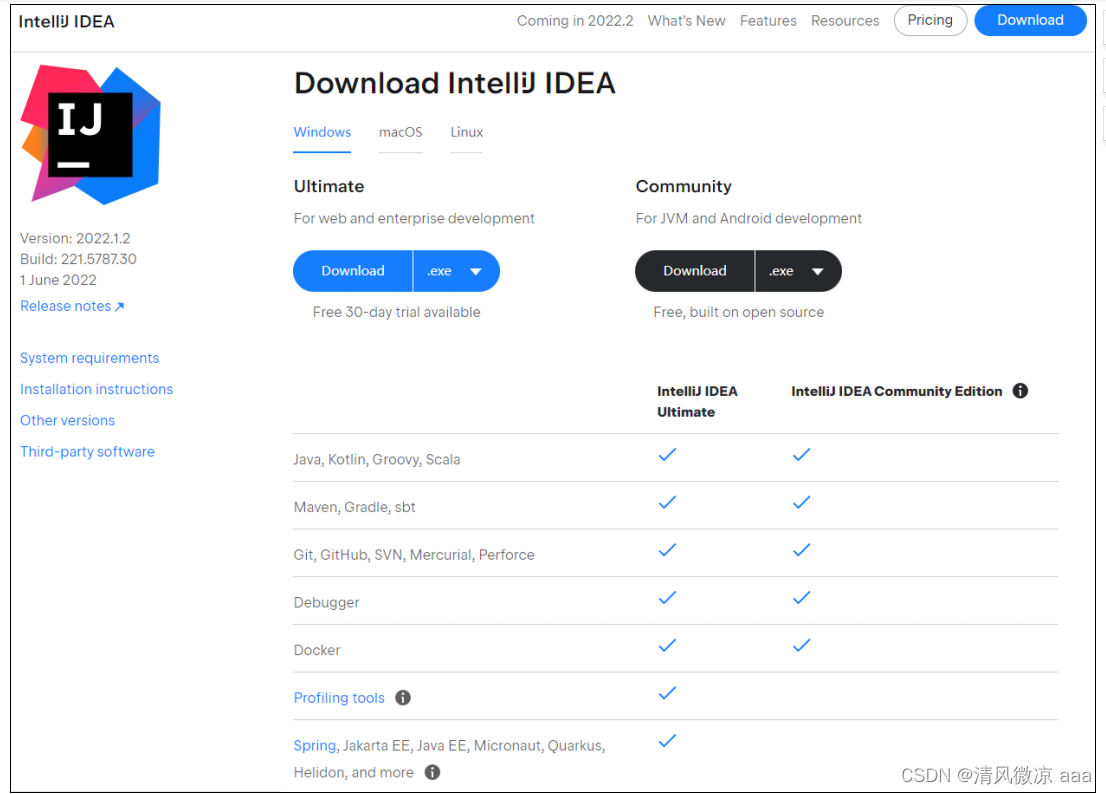Open What's New menu item
This screenshot has height=794, width=1106.
(686, 21)
